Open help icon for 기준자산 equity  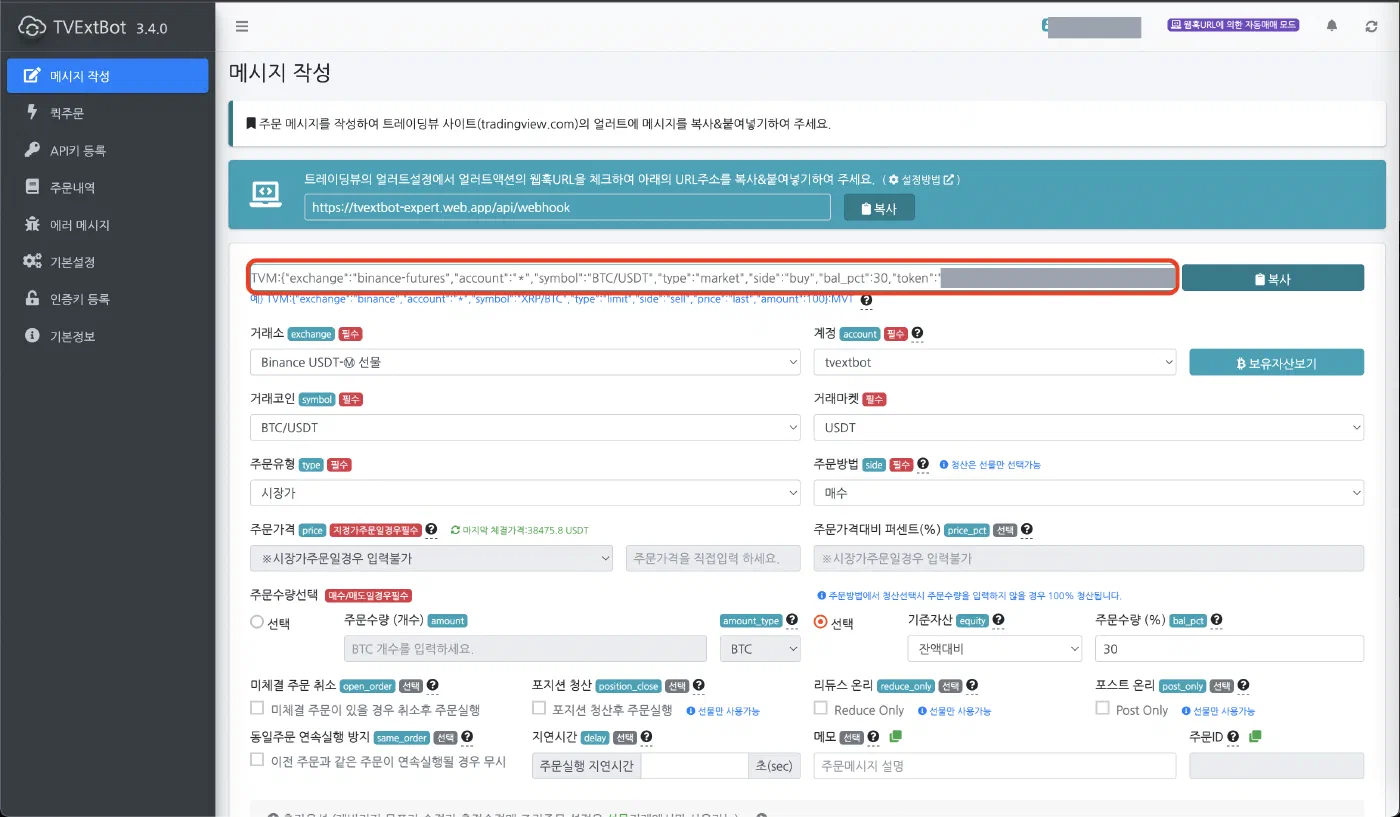[x=998, y=620]
